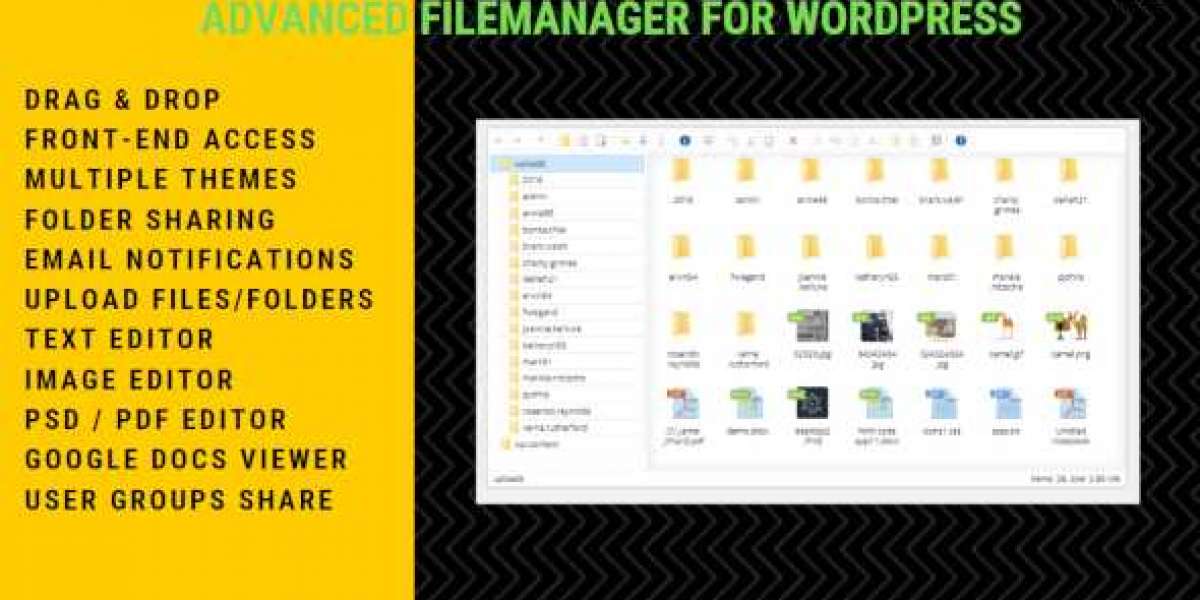This screenshot has width=1200, height=600.
Task: Select the rosendo reynolds folder icon in grid
Action: point(681,324)
